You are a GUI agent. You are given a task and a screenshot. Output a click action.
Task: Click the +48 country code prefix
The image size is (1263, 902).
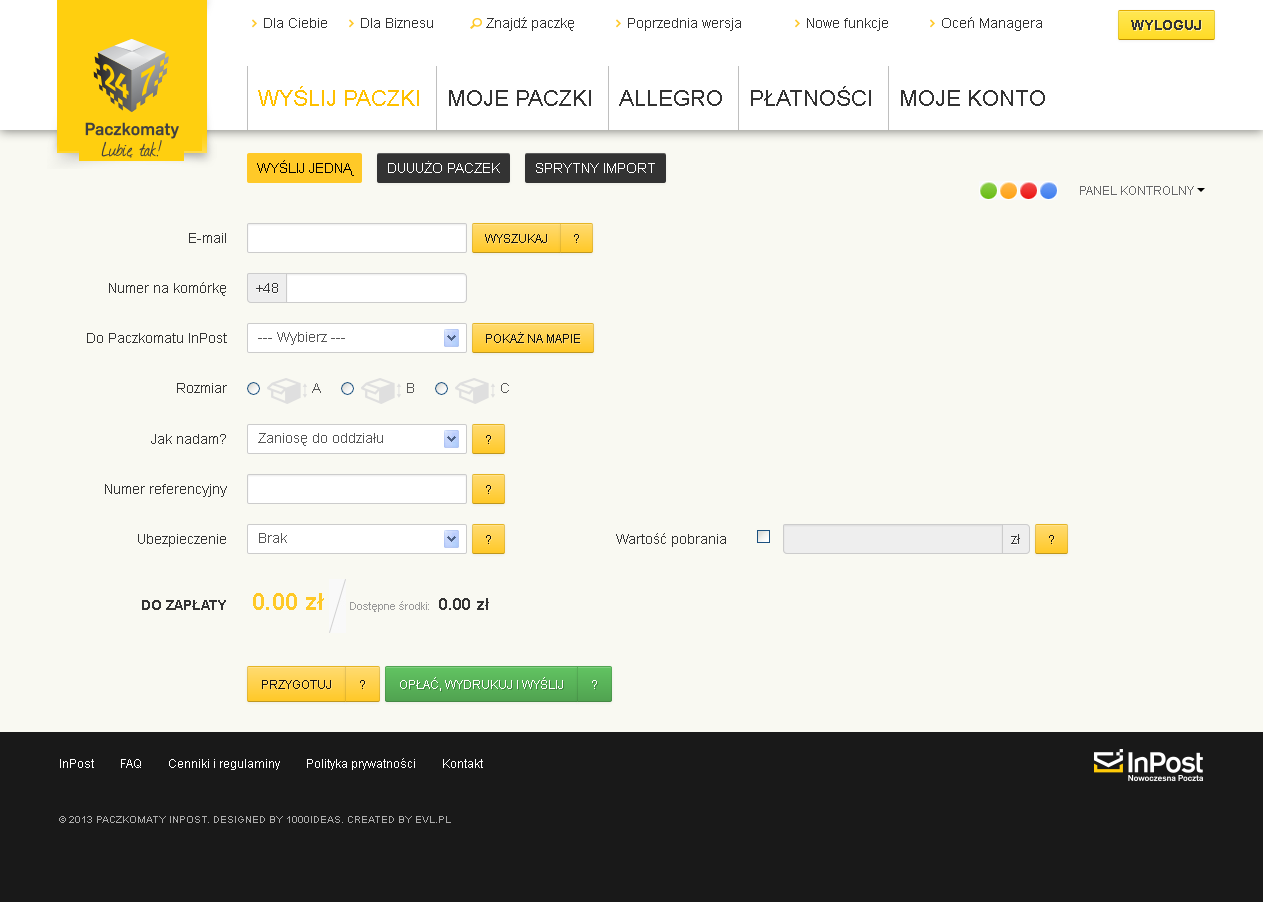[267, 288]
